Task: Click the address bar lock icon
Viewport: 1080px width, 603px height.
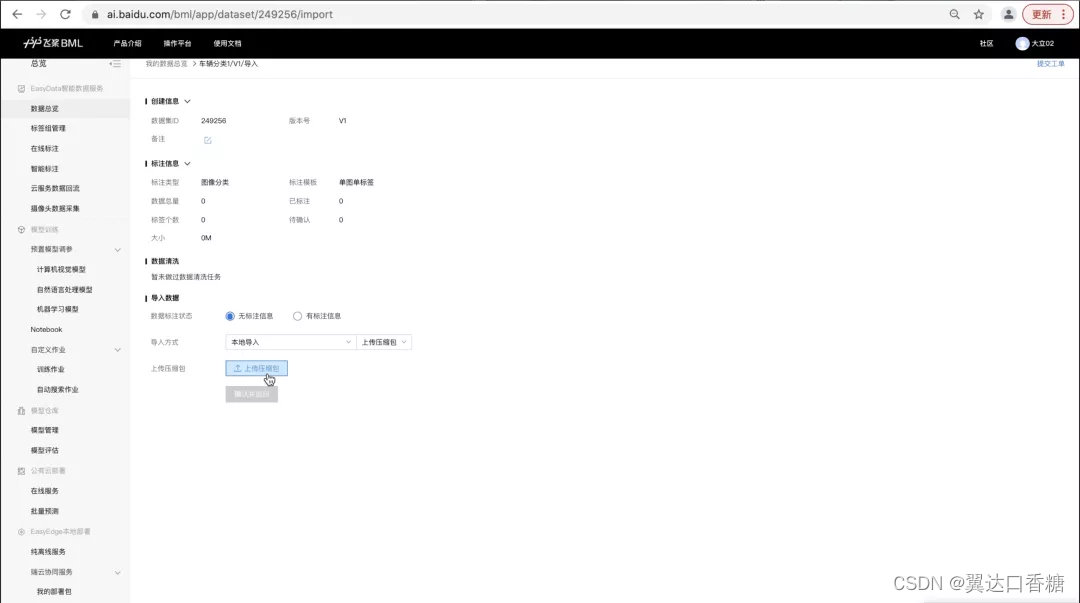Action: tap(95, 14)
